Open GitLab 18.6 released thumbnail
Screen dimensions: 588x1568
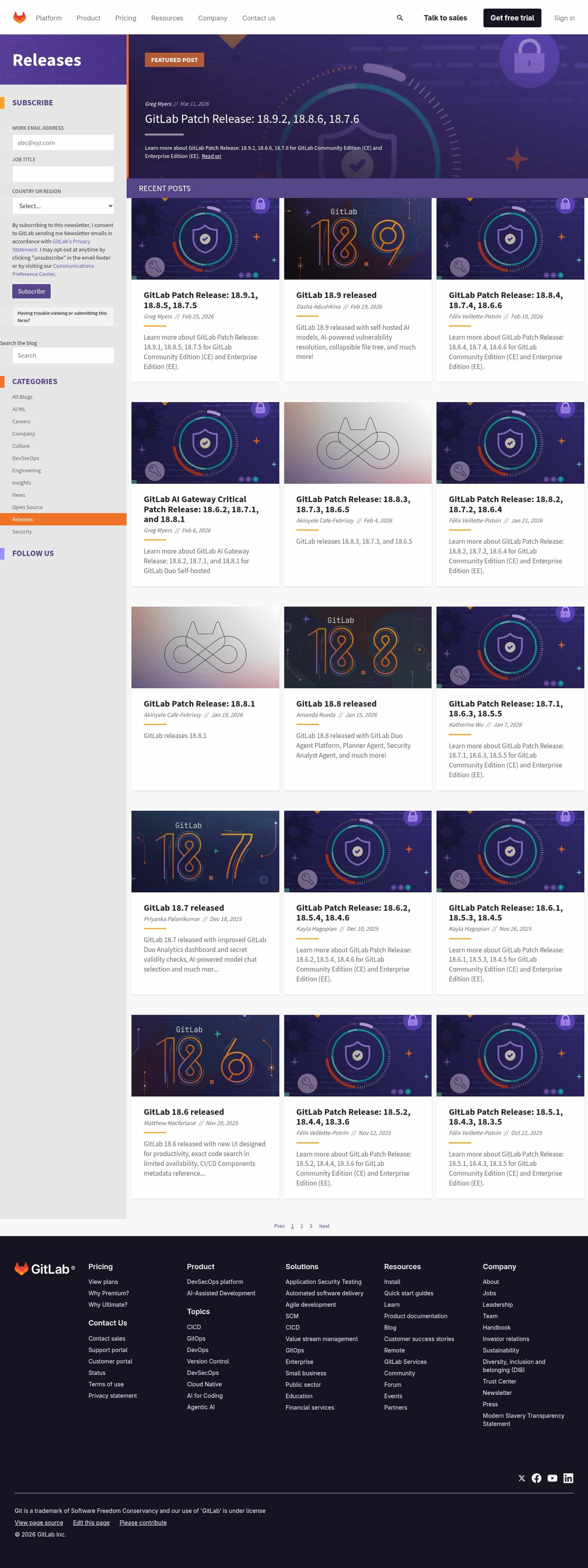[x=205, y=1056]
